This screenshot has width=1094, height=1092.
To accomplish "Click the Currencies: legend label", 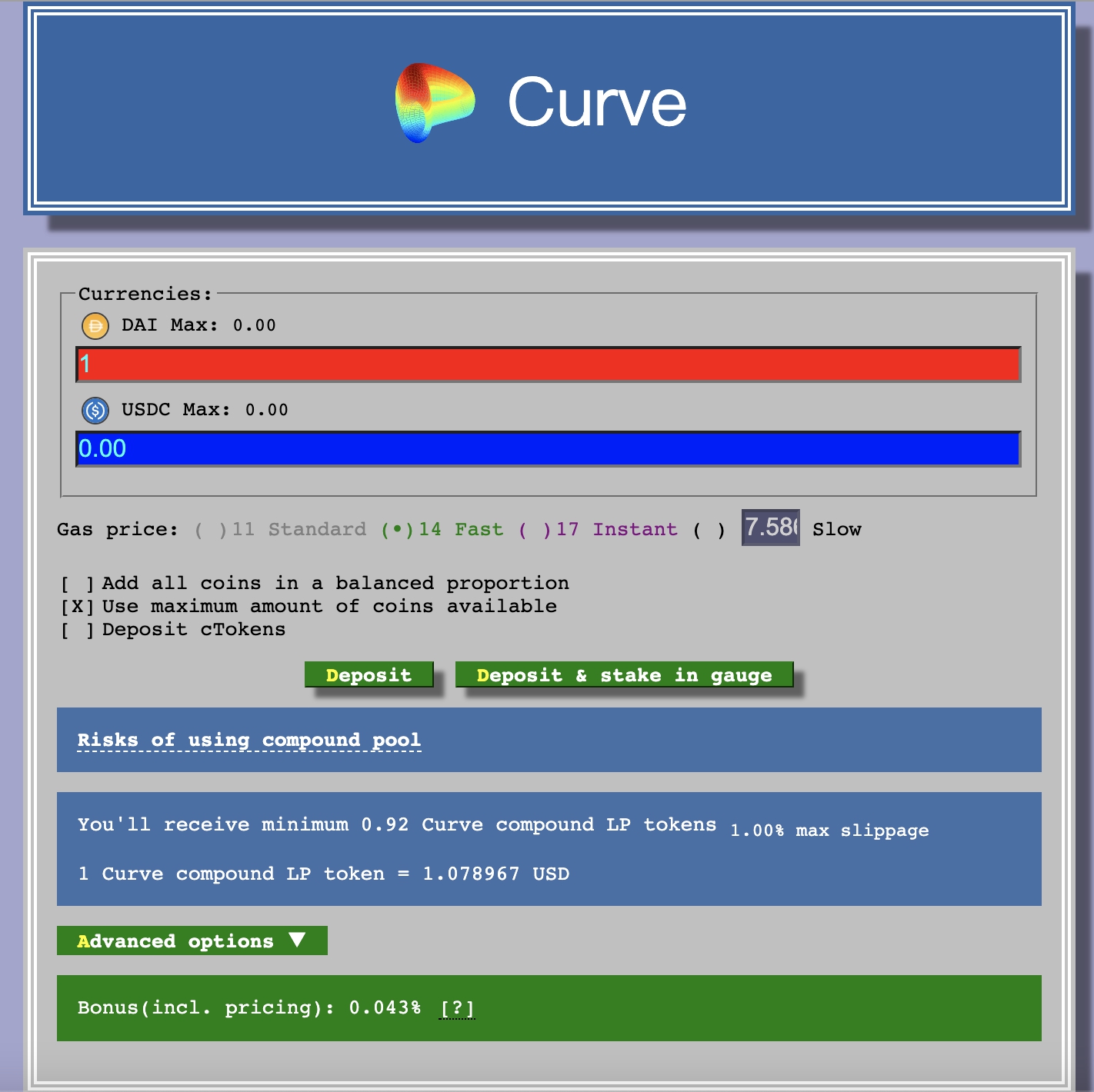I will [x=145, y=294].
